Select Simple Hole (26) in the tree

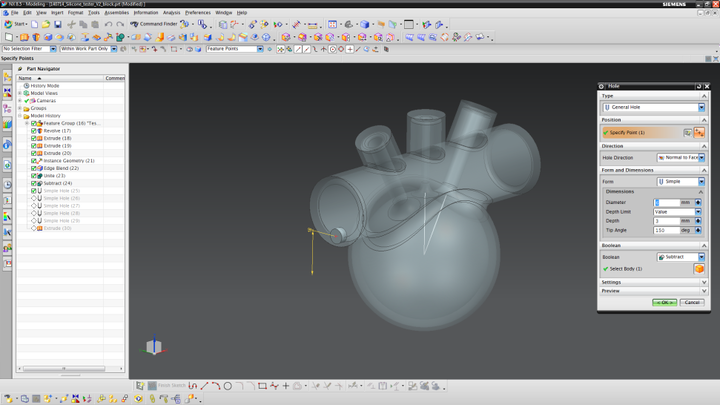(62, 198)
